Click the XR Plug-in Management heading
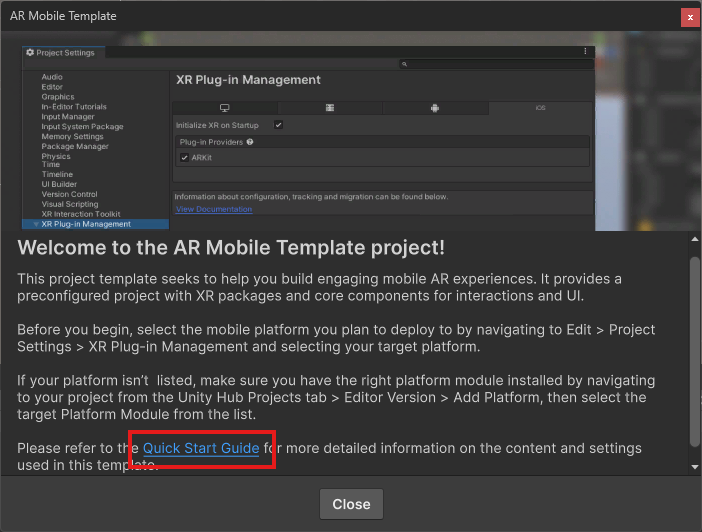Screen dimensions: 702x532 coord(248,80)
